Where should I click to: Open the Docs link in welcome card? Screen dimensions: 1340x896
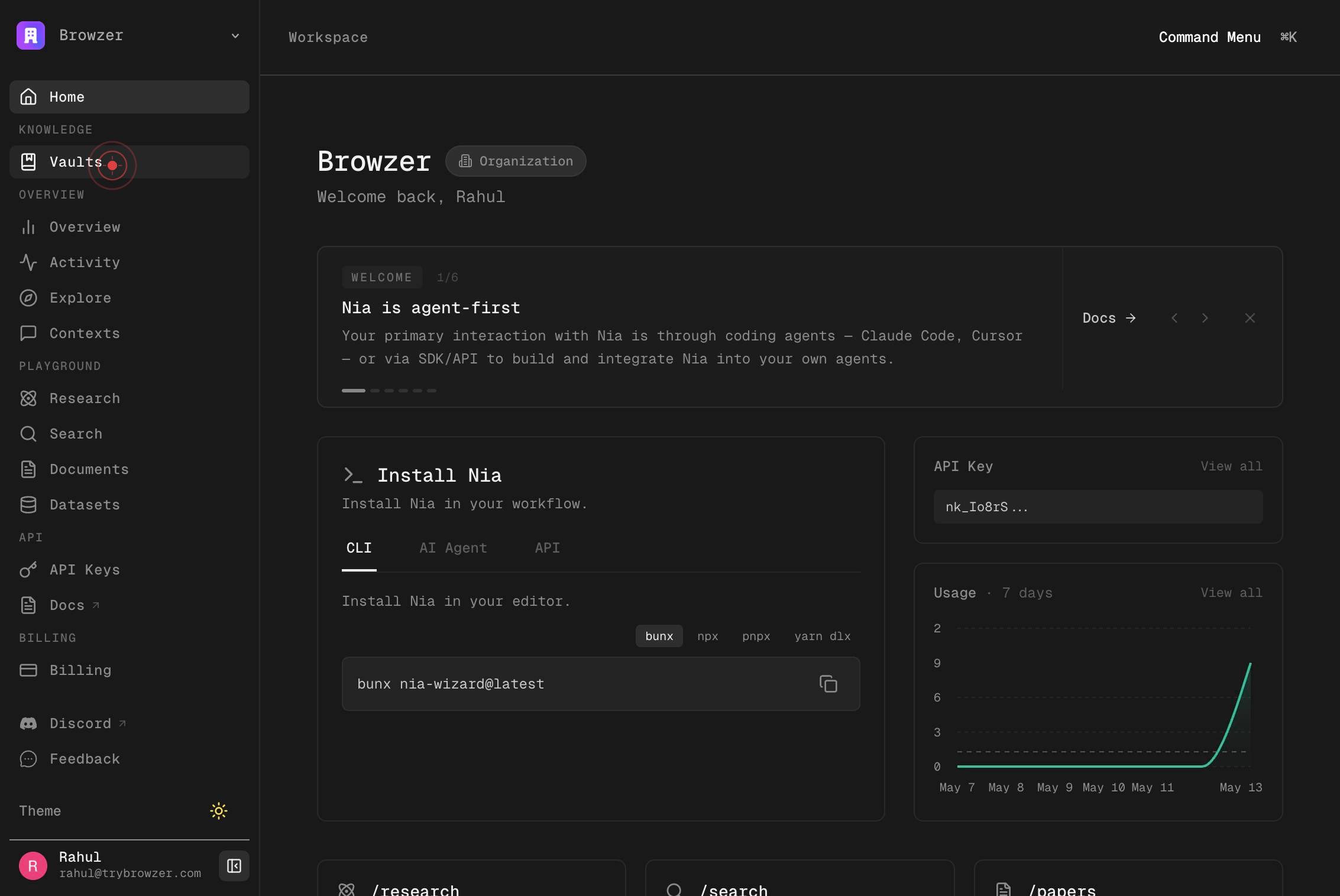[1109, 318]
